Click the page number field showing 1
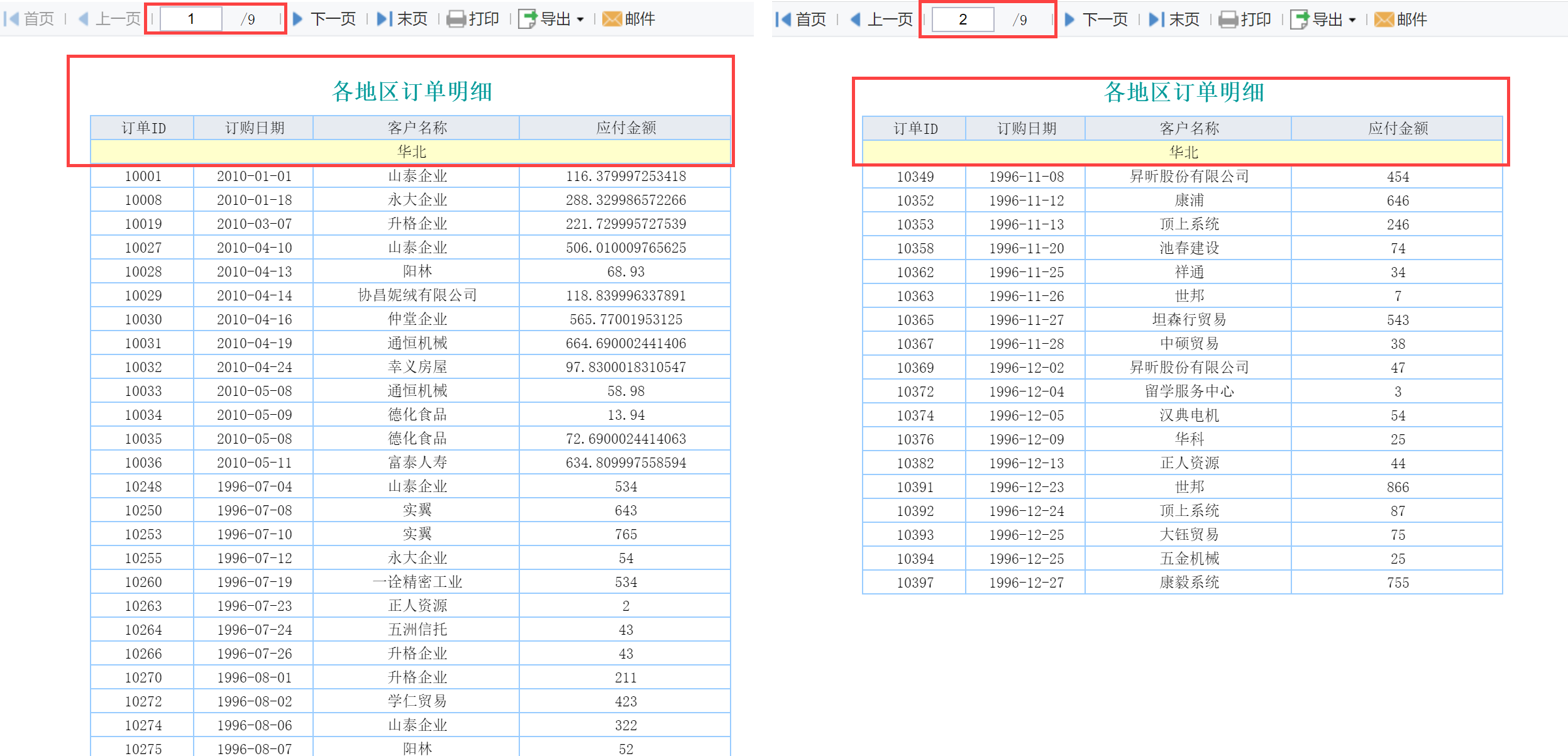This screenshot has height=756, width=1568. 191,19
